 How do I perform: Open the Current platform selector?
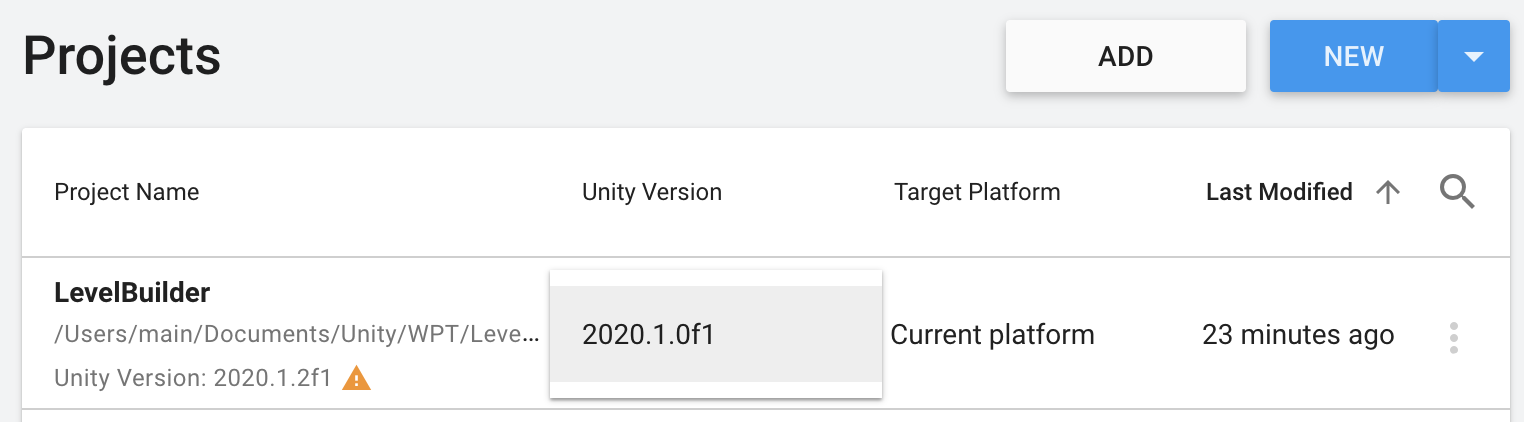[x=992, y=334]
